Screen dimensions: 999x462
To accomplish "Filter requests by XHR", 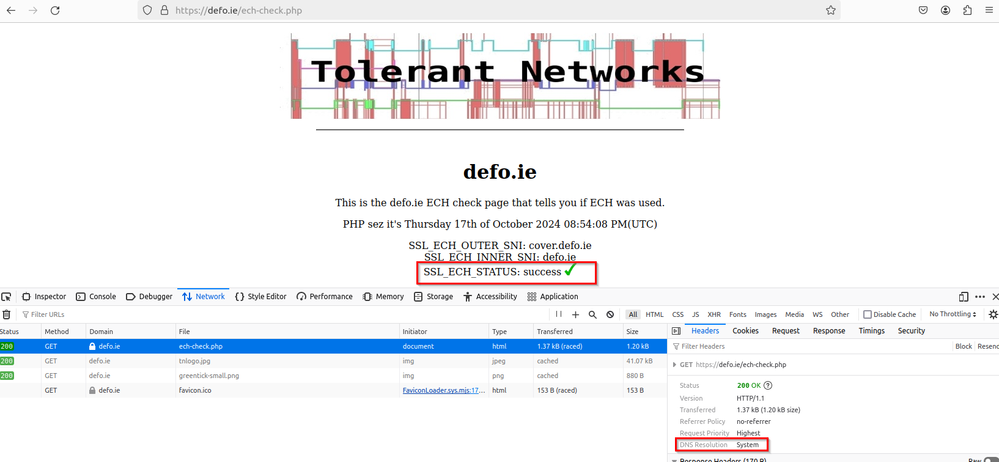I will (x=714, y=315).
